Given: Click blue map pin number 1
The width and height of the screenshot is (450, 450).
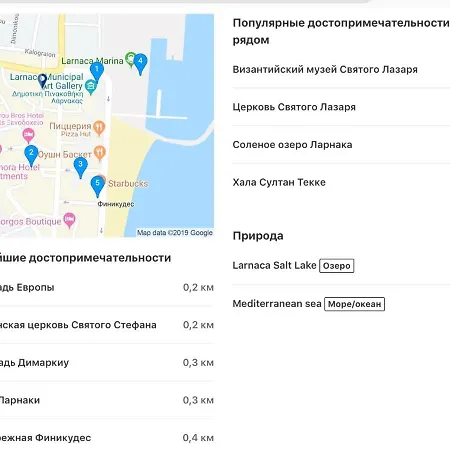Looking at the screenshot, I should point(97,71).
